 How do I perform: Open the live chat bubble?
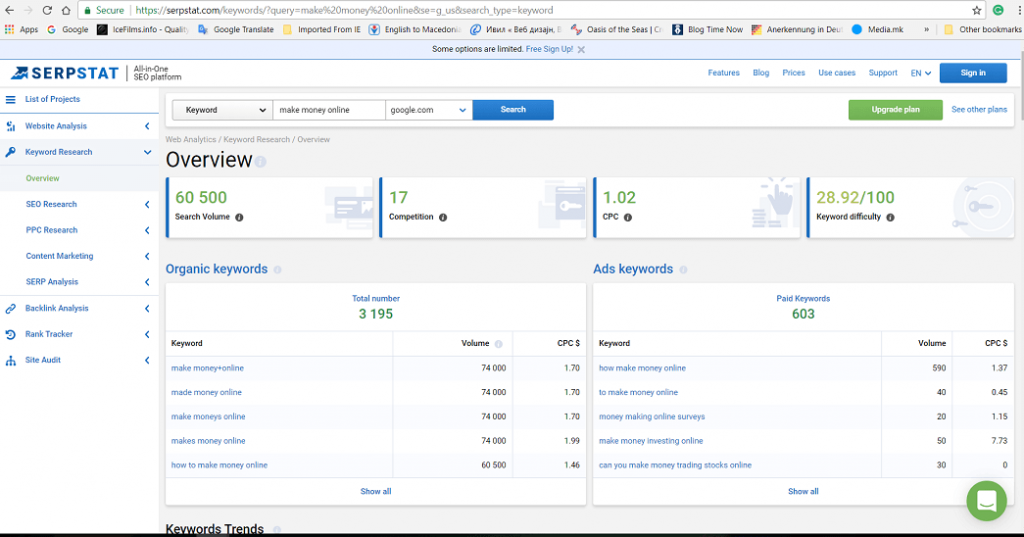986,501
